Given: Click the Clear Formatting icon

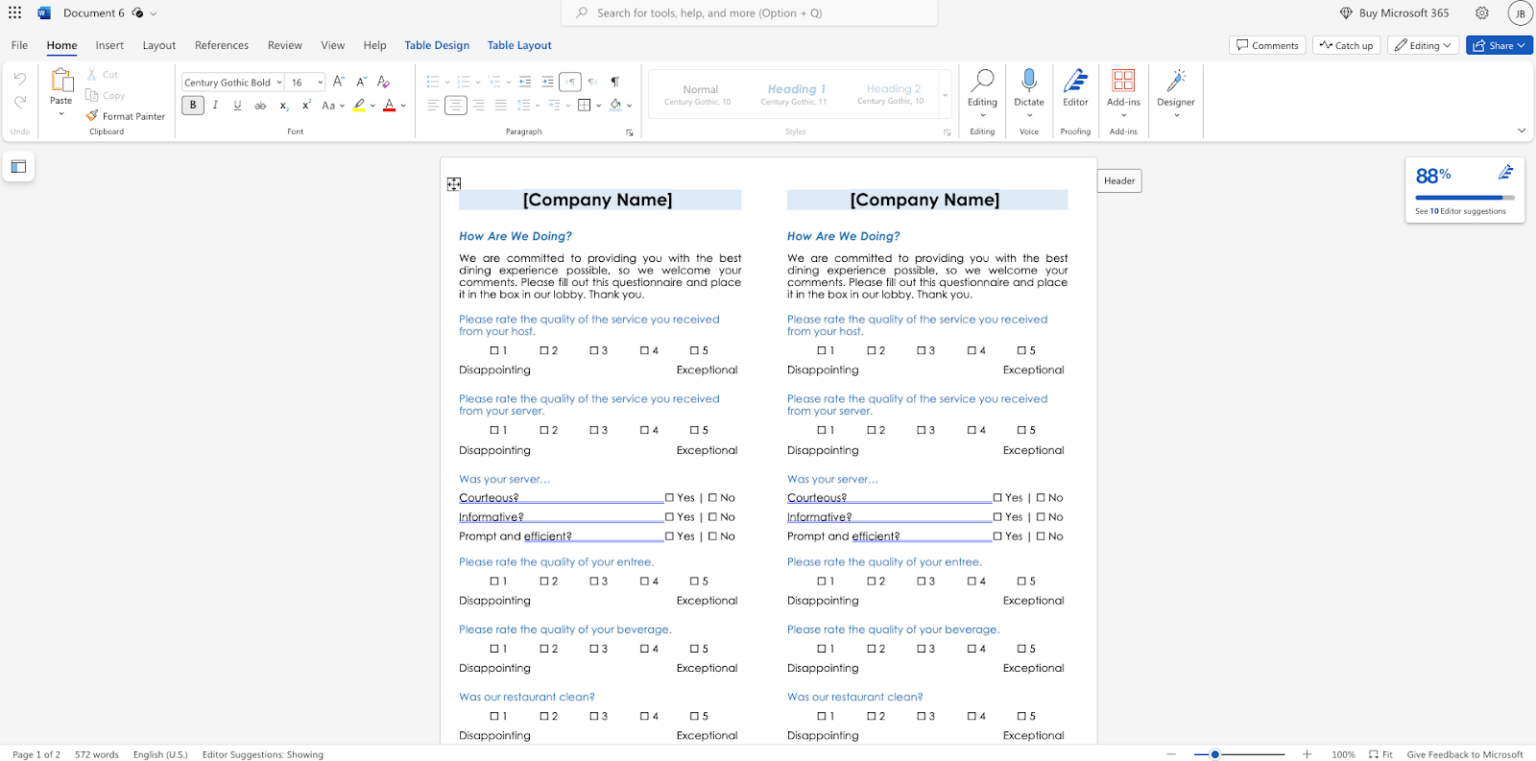Looking at the screenshot, I should coord(384,82).
